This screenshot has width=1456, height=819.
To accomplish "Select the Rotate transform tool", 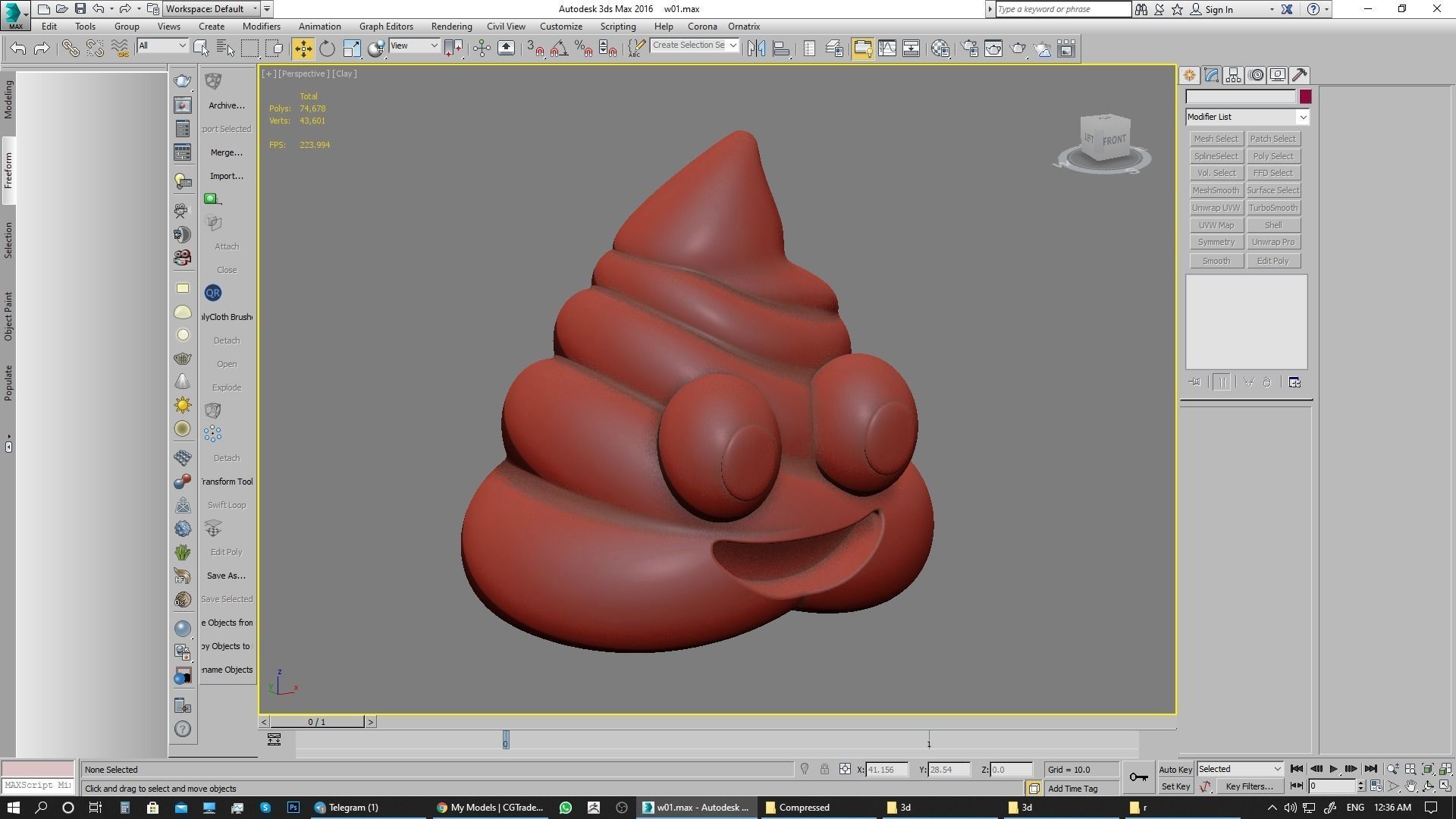I will pyautogui.click(x=327, y=49).
